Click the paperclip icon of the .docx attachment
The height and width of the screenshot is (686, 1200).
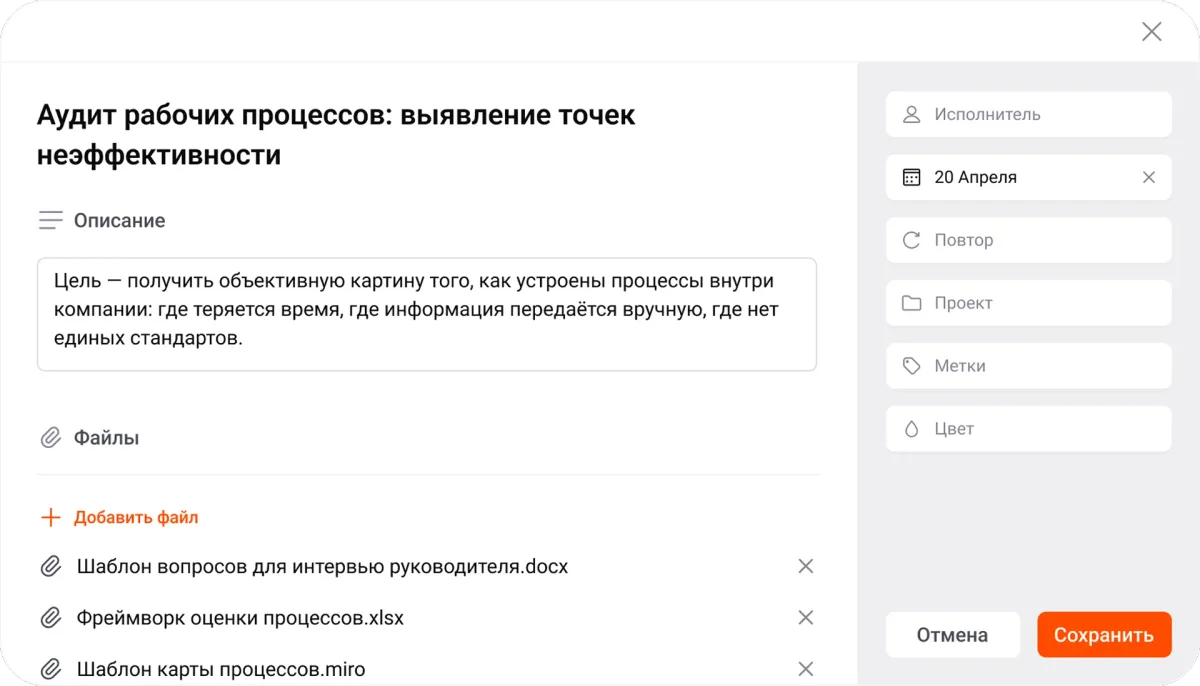pos(51,566)
